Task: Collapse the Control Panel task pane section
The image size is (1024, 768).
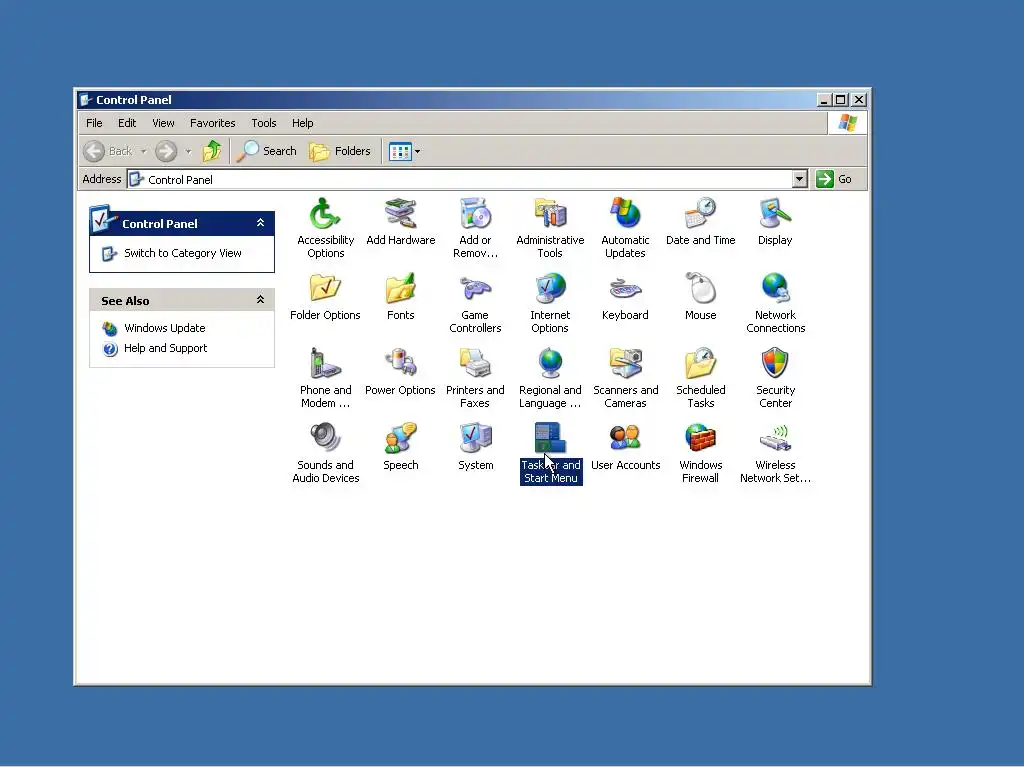Action: coord(260,223)
